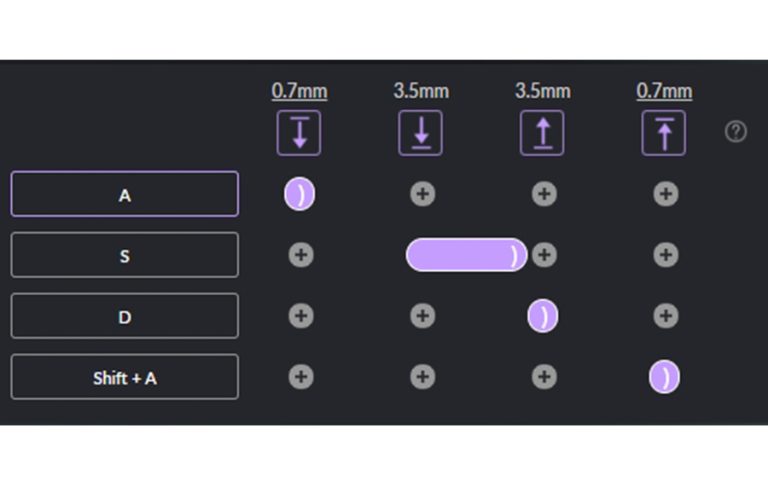Add D key at 3.5mm press column
This screenshot has height=486, width=768.
(x=423, y=316)
